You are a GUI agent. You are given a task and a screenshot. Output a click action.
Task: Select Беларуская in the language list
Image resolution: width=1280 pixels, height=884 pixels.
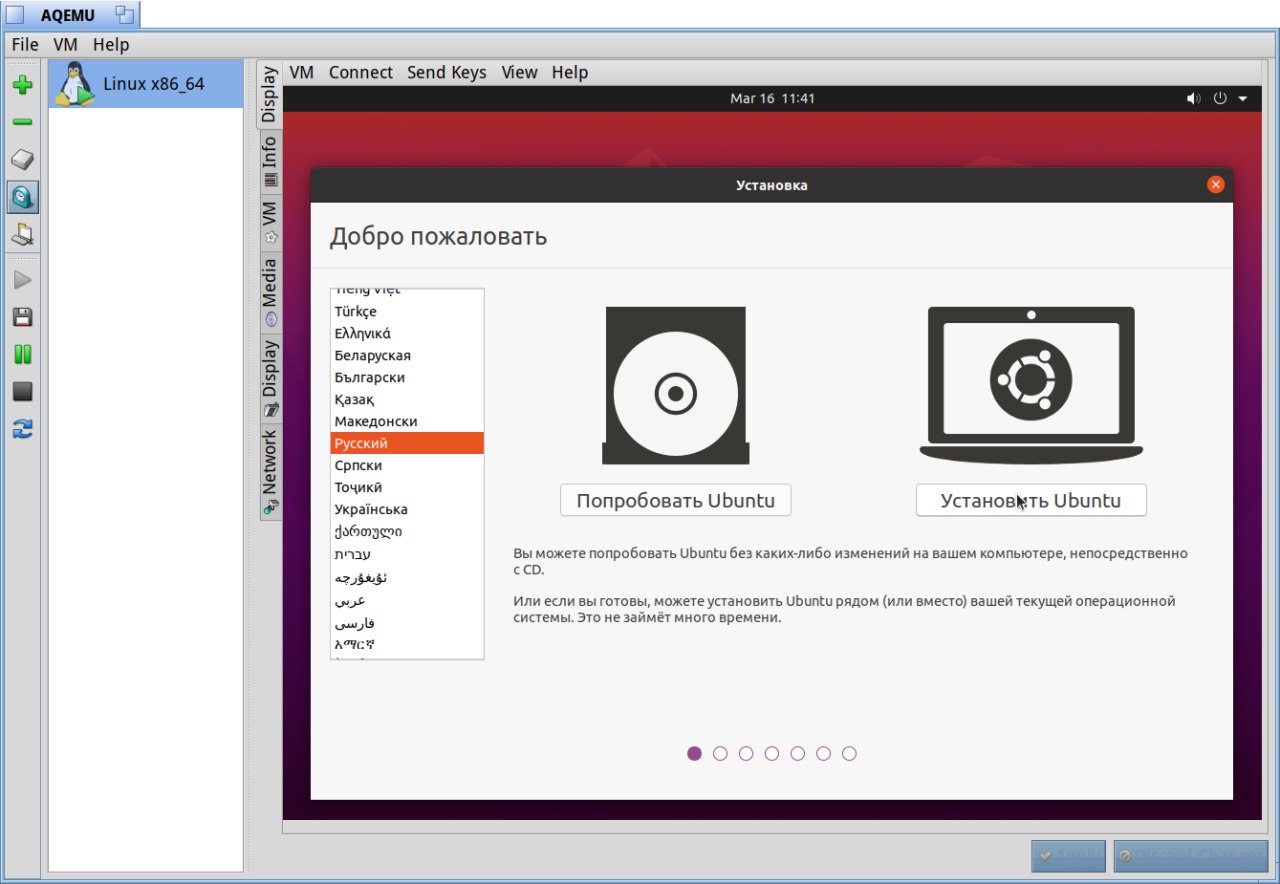point(407,355)
